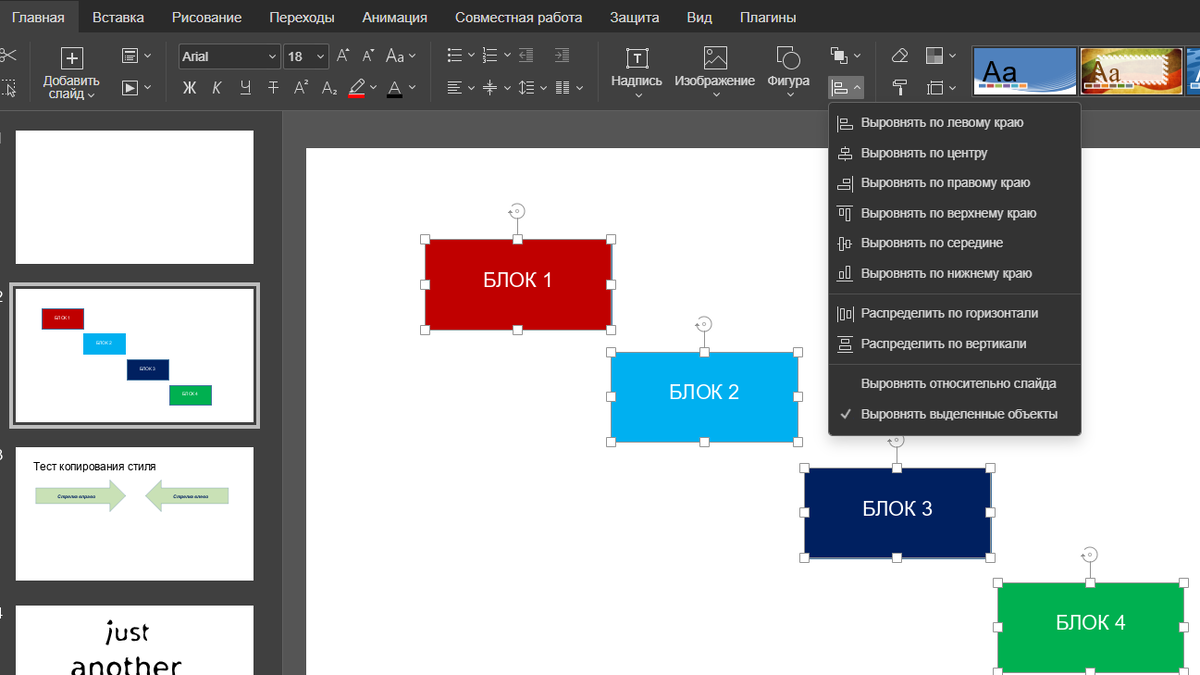Click the decrease indent icon
1200x675 pixels.
click(527, 56)
